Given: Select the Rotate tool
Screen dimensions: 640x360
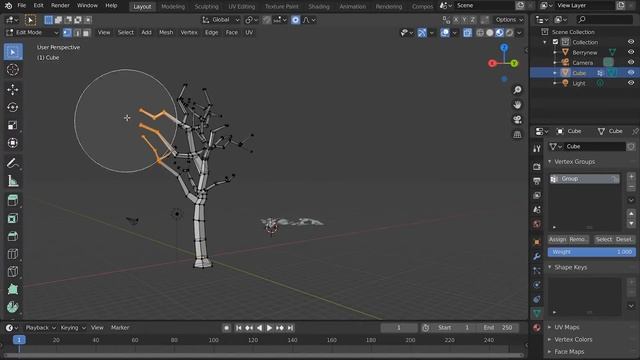Looking at the screenshot, I should pyautogui.click(x=13, y=107).
